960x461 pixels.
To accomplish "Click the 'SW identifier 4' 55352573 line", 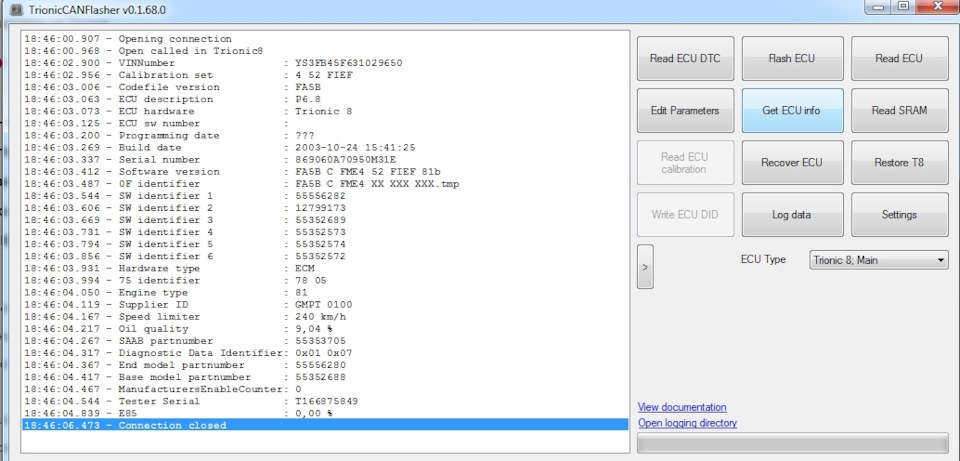I will (325, 232).
